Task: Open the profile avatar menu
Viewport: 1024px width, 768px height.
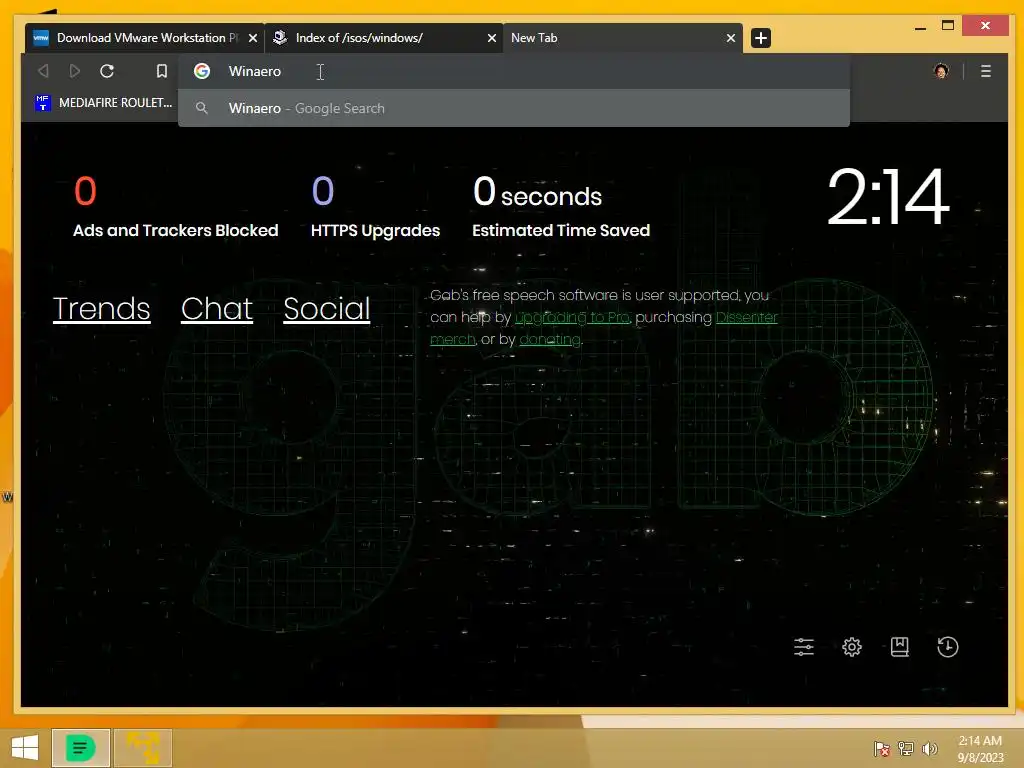Action: [940, 71]
